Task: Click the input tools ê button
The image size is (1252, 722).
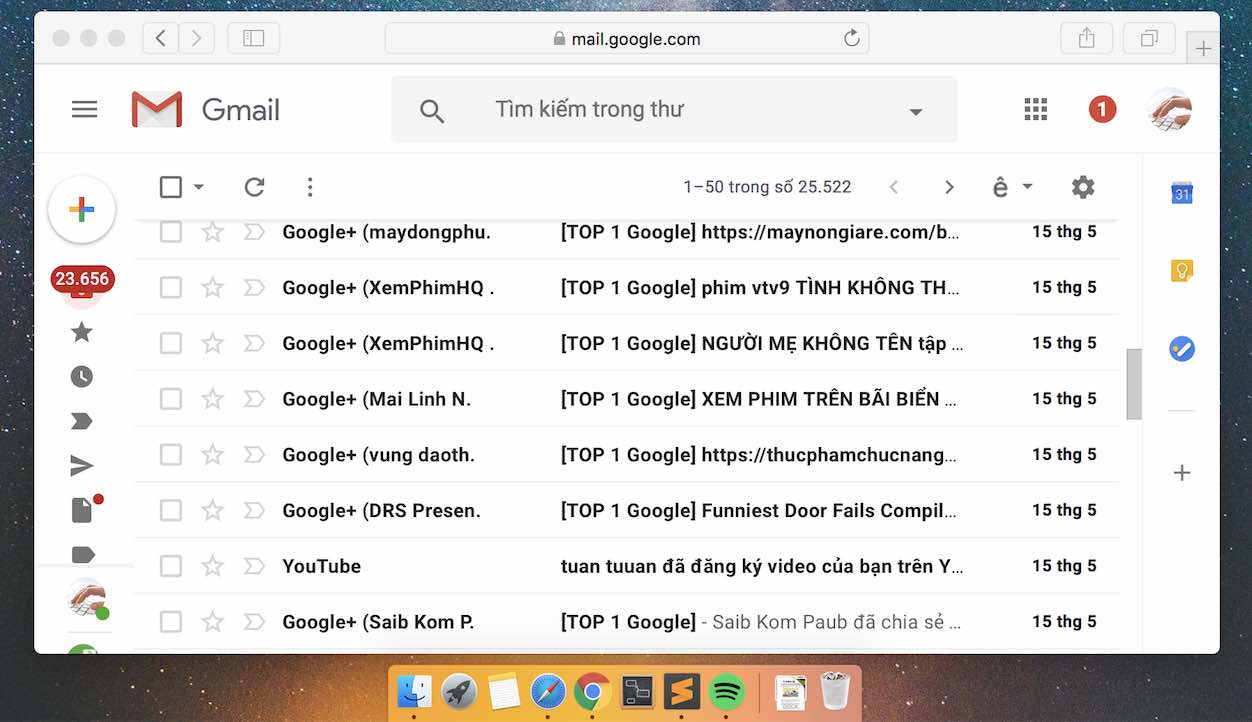Action: point(1000,187)
